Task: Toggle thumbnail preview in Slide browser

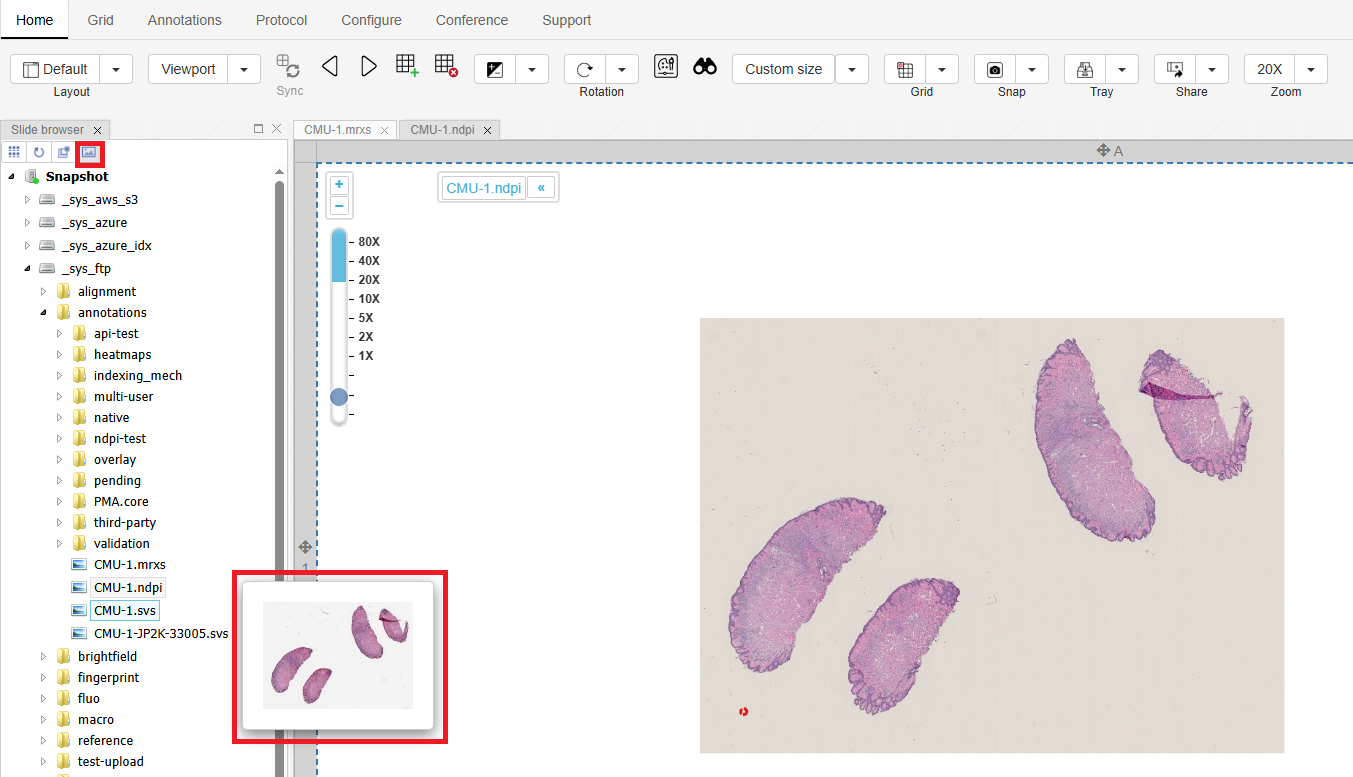Action: [x=89, y=152]
